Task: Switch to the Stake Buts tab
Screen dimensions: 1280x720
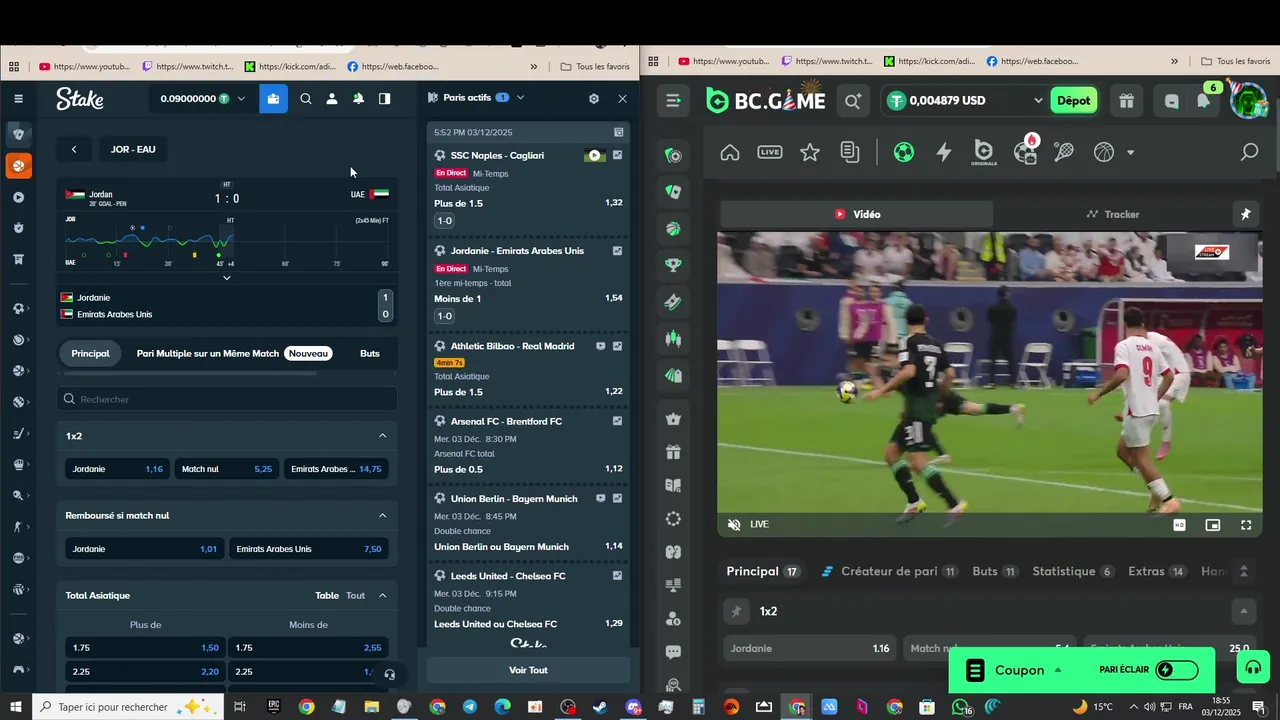Action: point(370,353)
